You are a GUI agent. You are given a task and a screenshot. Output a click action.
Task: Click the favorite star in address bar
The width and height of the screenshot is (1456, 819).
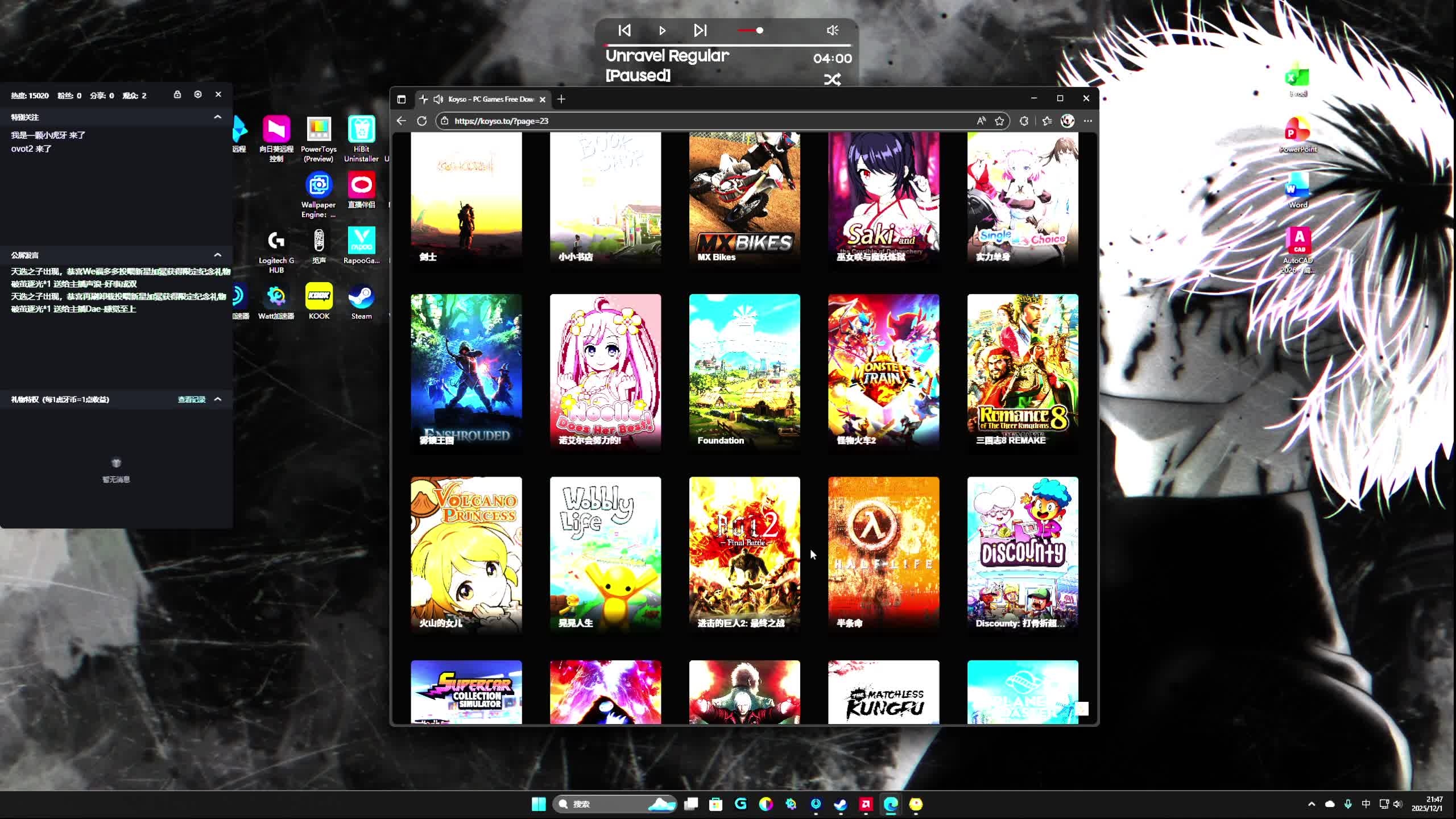pos(999,121)
